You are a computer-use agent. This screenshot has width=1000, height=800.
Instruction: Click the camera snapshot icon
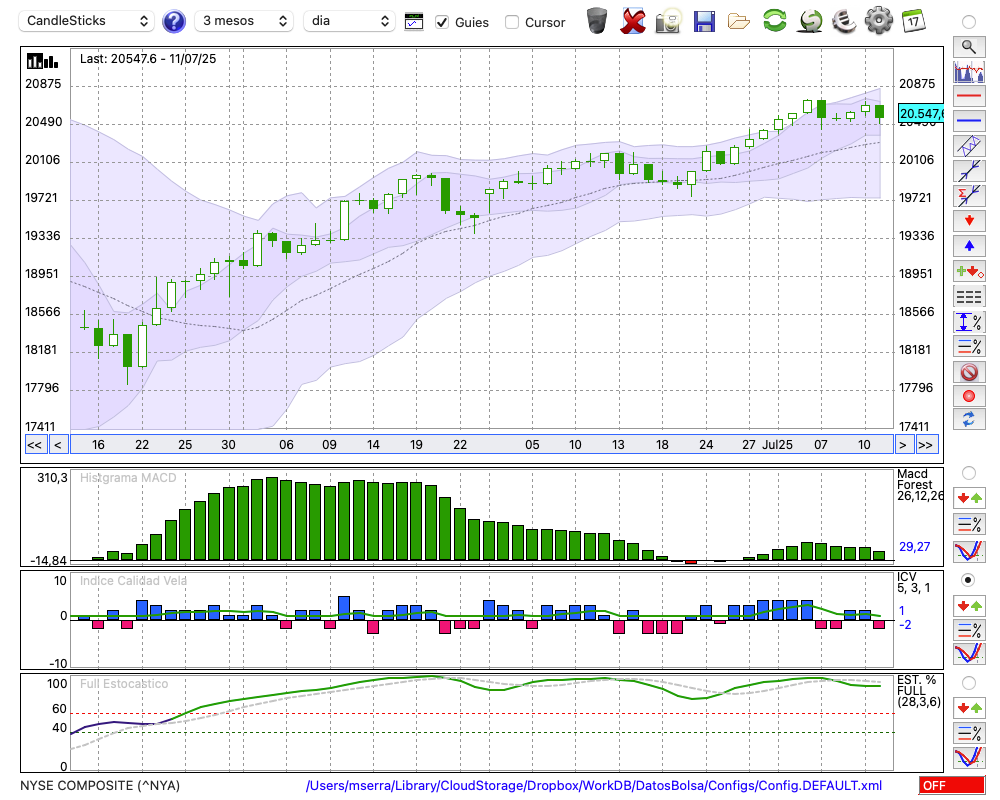pos(668,21)
